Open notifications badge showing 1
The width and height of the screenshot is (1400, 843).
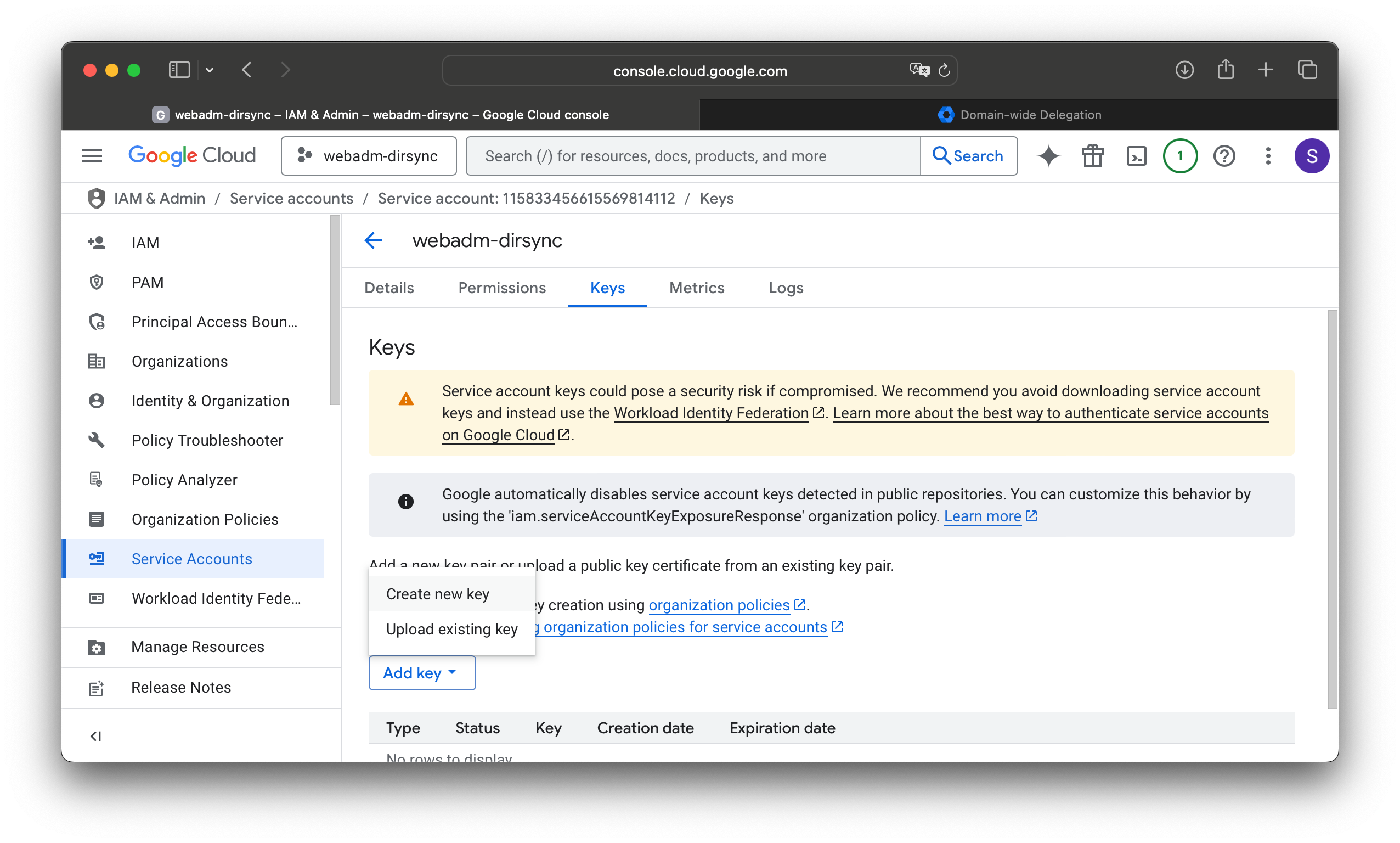point(1179,156)
